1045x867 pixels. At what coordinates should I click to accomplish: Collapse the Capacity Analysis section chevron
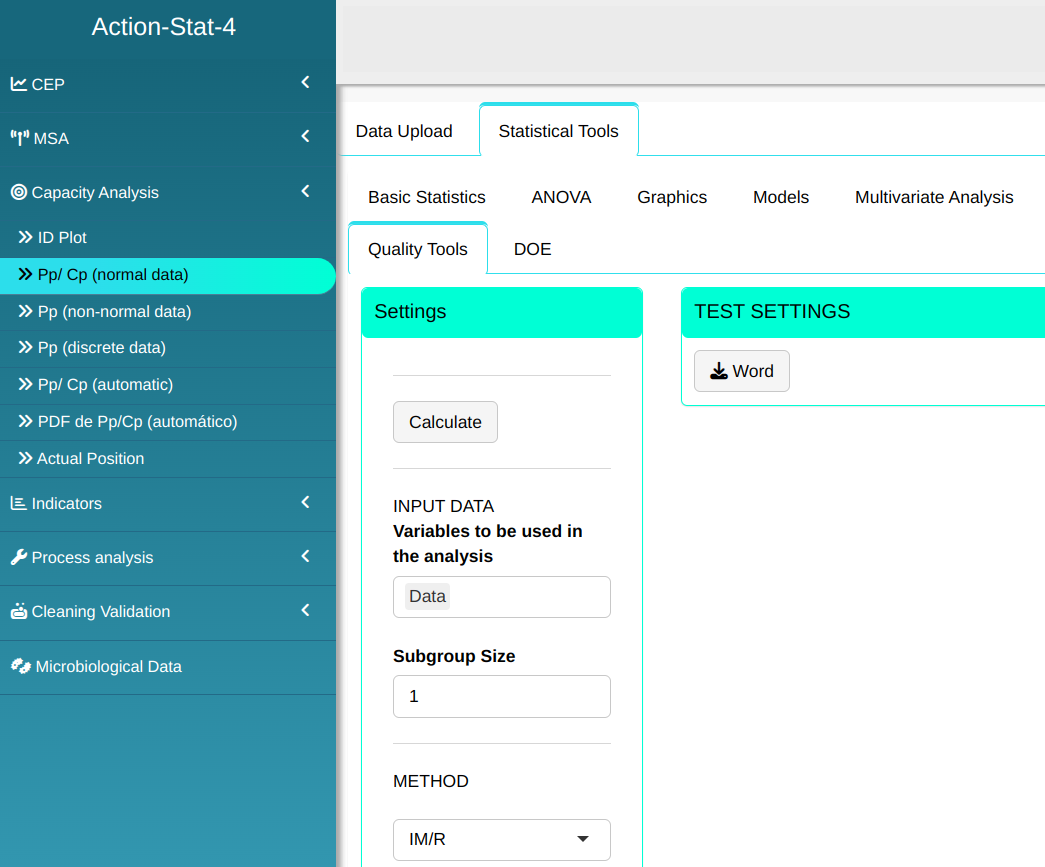[305, 191]
